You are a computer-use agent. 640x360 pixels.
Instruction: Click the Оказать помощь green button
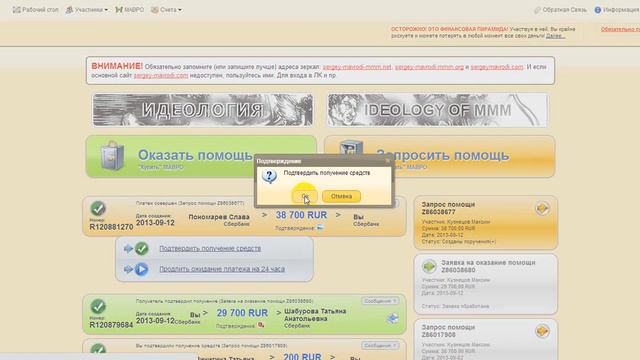pos(201,157)
